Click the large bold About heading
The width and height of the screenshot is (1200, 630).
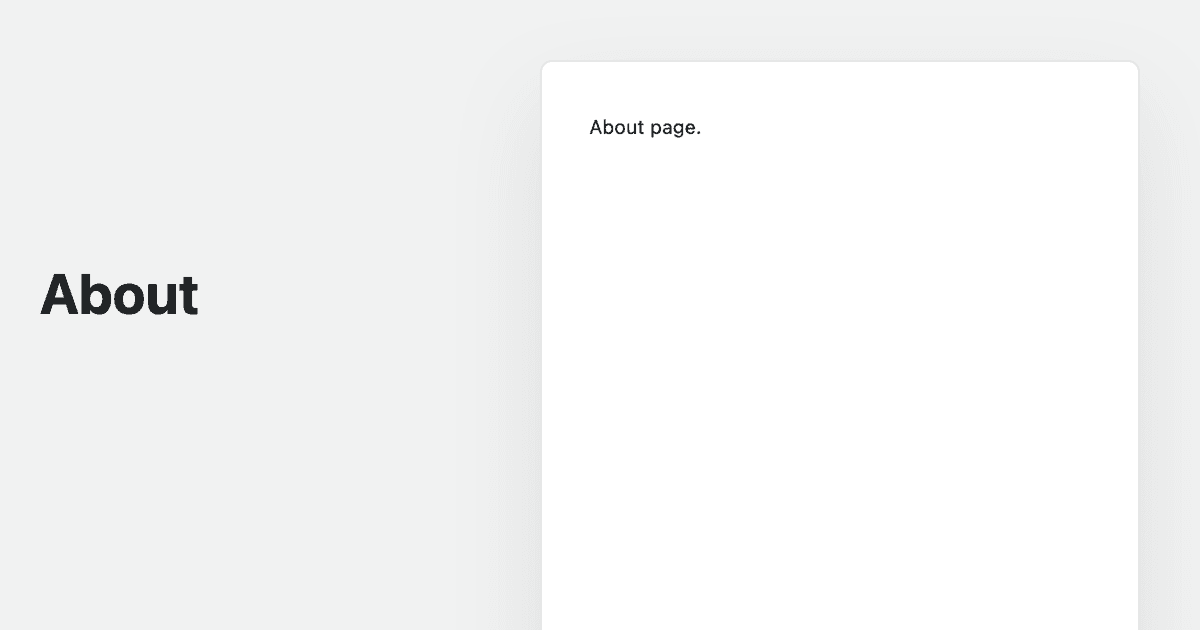(x=119, y=296)
